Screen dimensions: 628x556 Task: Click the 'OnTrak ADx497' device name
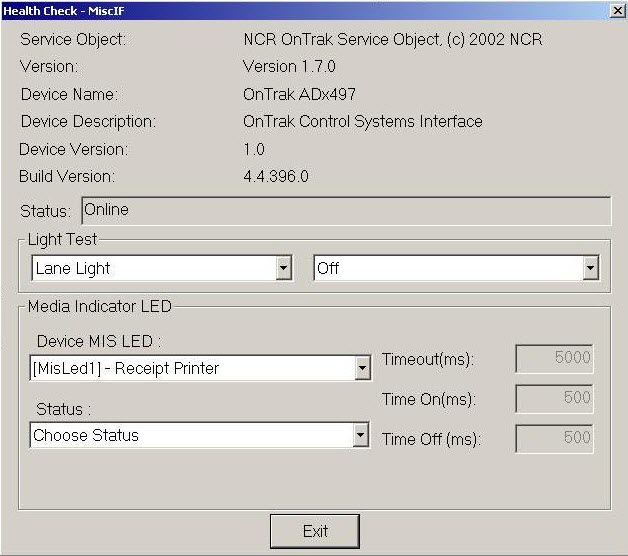[299, 95]
